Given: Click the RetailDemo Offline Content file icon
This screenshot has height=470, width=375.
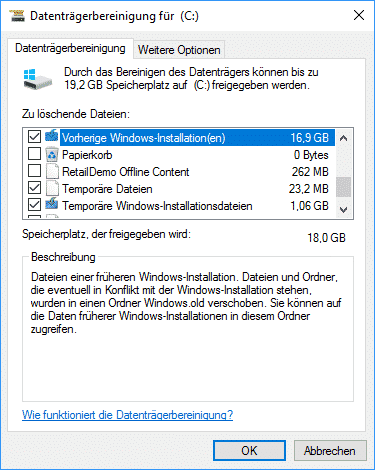Looking at the screenshot, I should [x=52, y=171].
